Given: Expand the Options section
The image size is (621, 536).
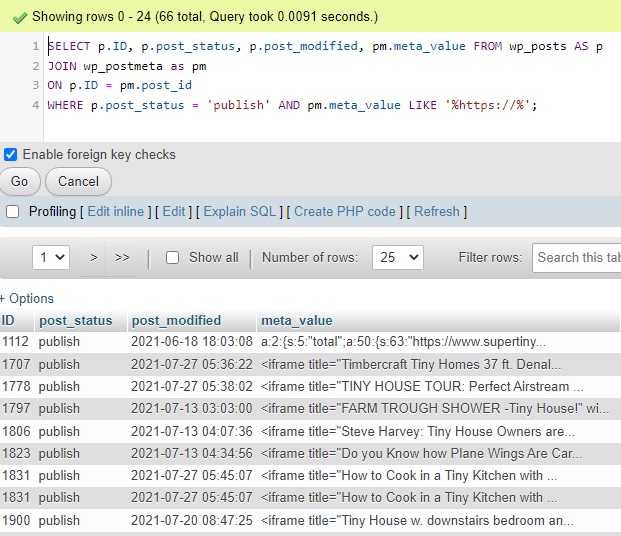Looking at the screenshot, I should [x=28, y=299].
